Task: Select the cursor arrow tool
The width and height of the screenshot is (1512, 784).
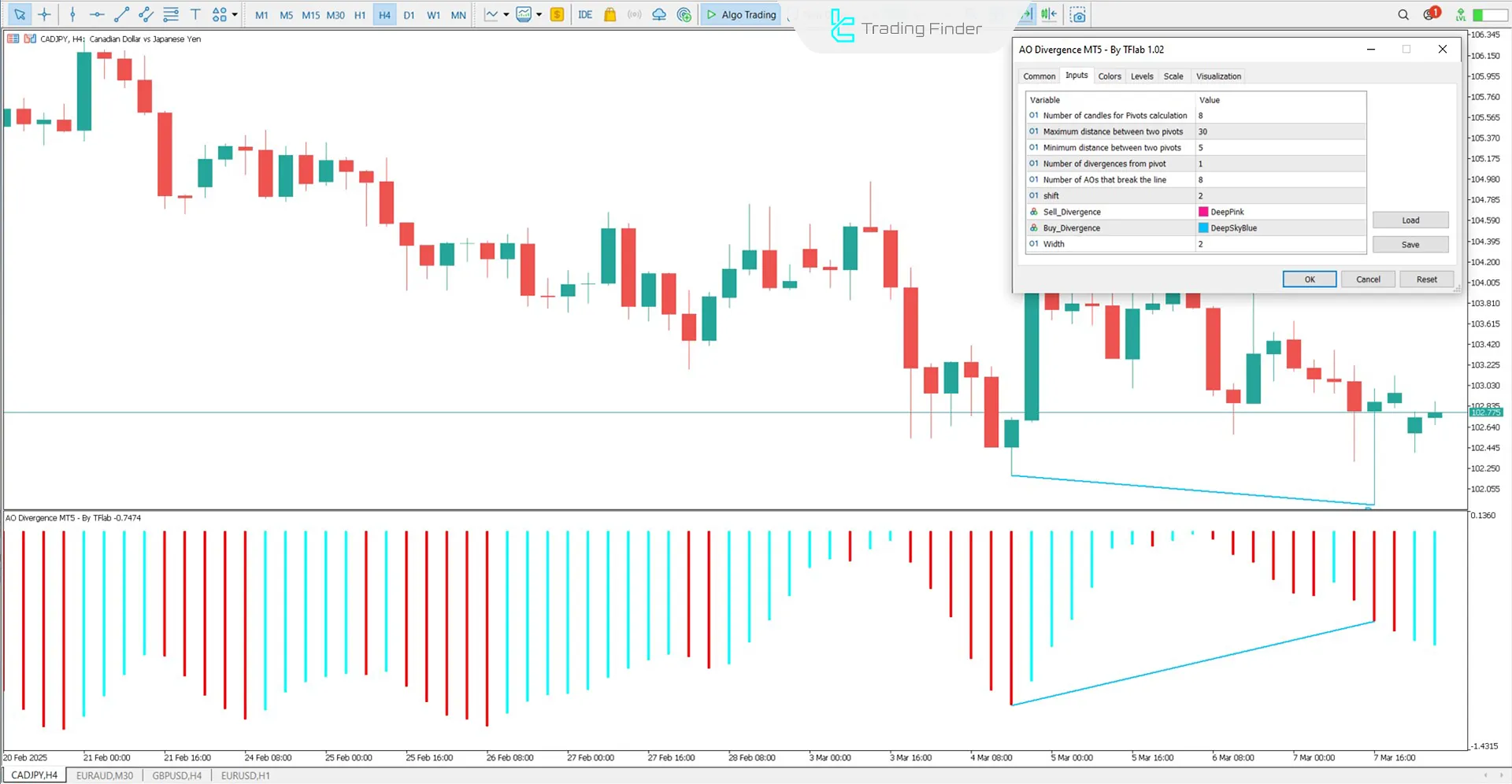Action: [20, 14]
